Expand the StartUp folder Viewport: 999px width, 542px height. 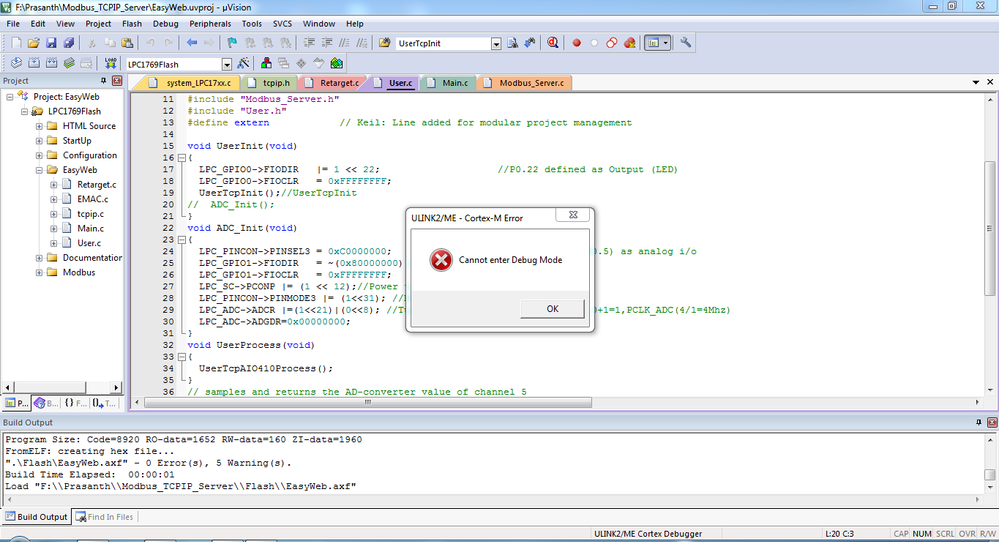(x=39, y=141)
